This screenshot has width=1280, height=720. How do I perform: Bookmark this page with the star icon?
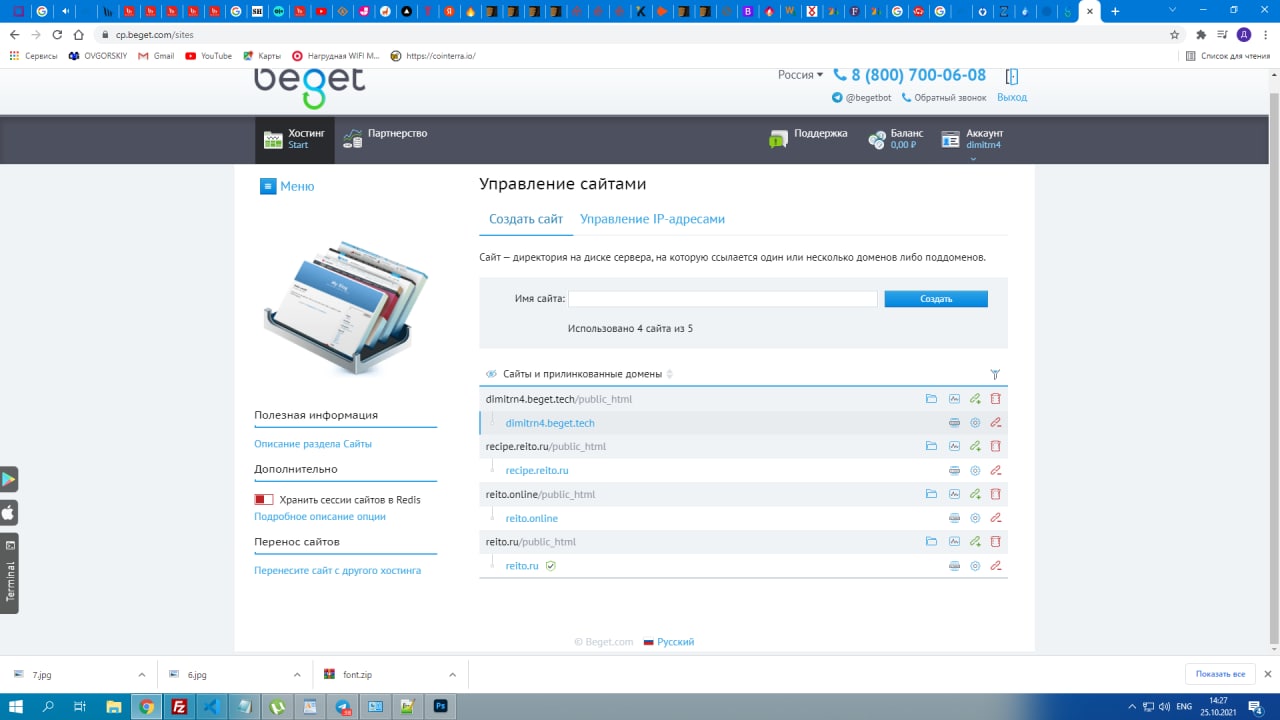tap(1175, 34)
